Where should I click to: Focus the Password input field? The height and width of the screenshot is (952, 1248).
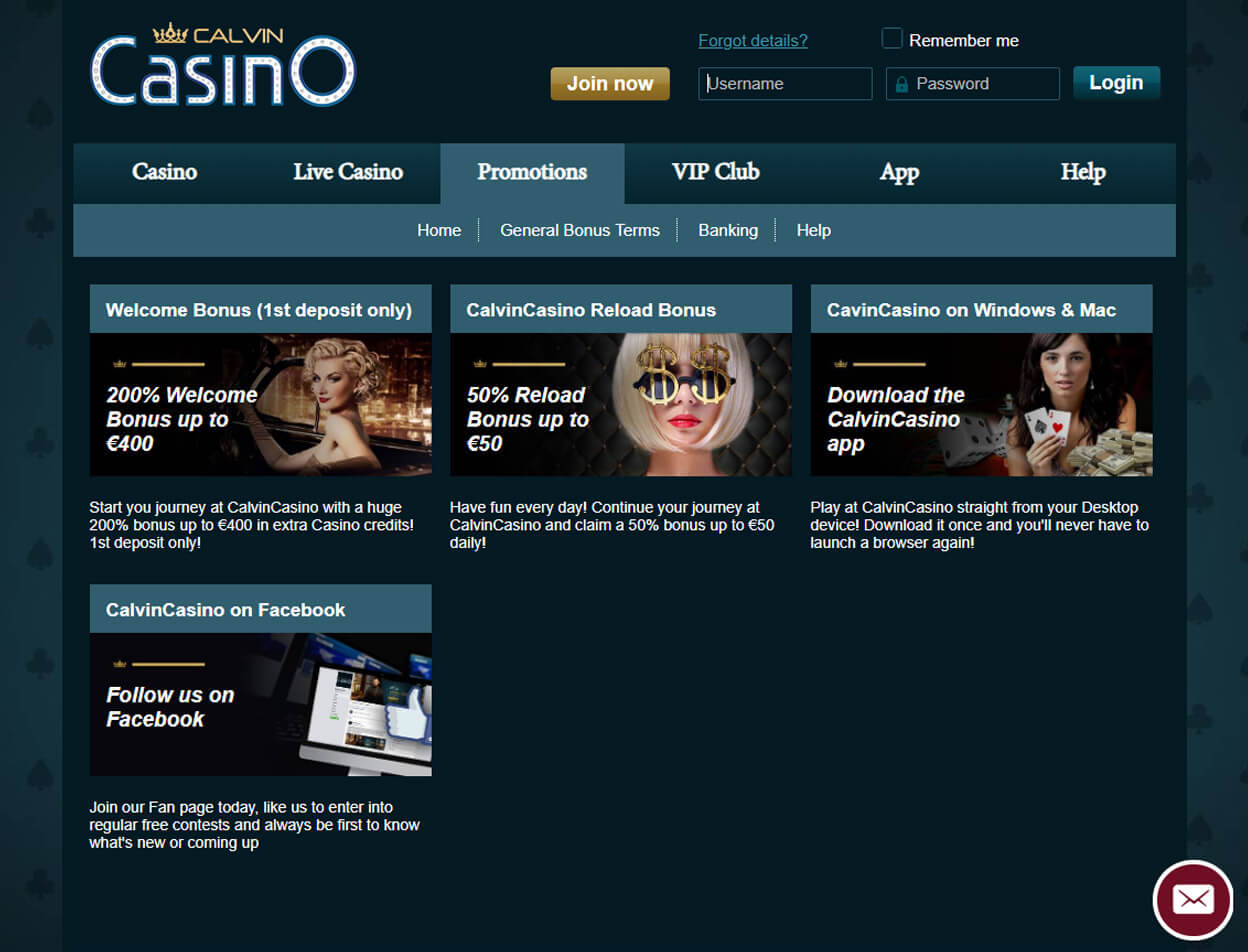pos(973,84)
